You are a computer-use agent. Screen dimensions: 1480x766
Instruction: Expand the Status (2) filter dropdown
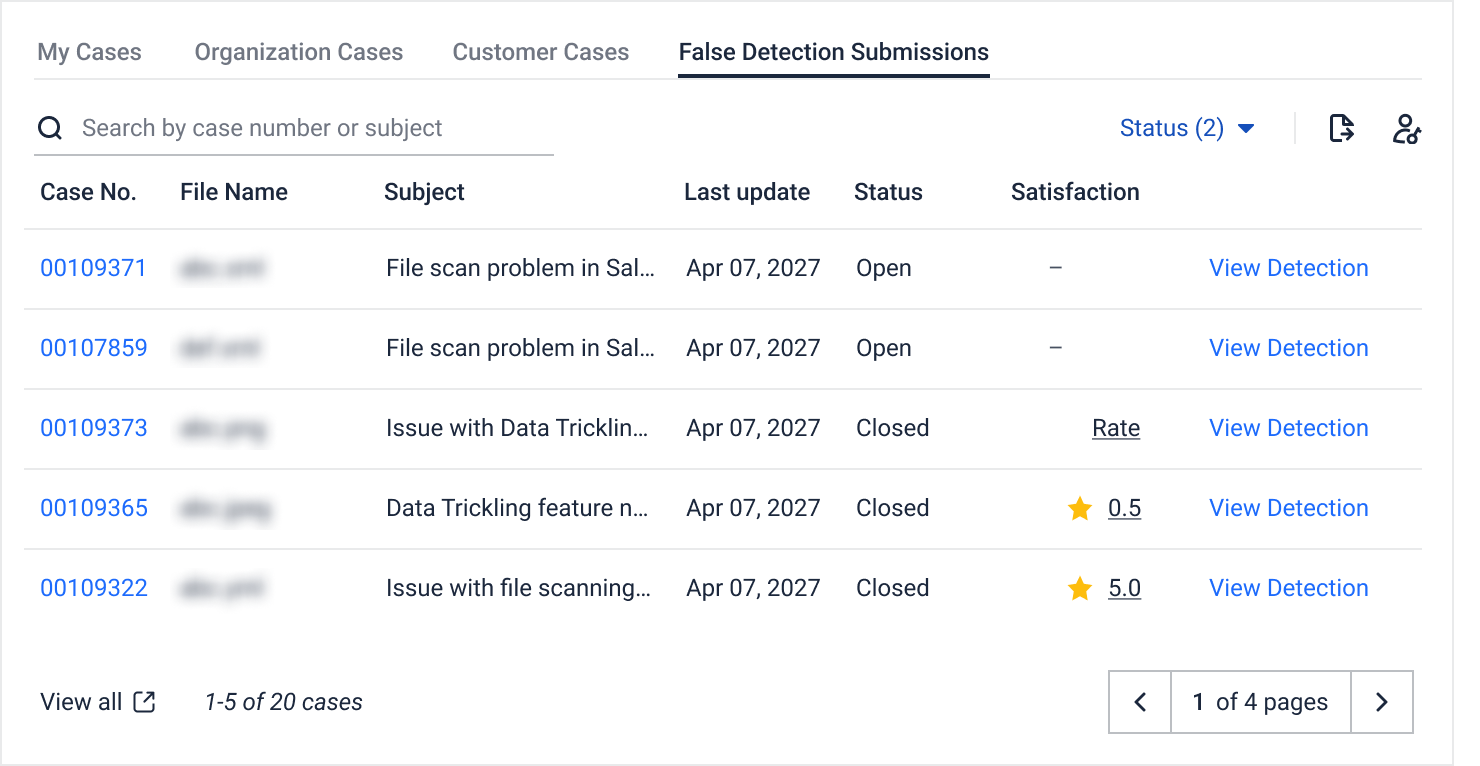(1187, 128)
